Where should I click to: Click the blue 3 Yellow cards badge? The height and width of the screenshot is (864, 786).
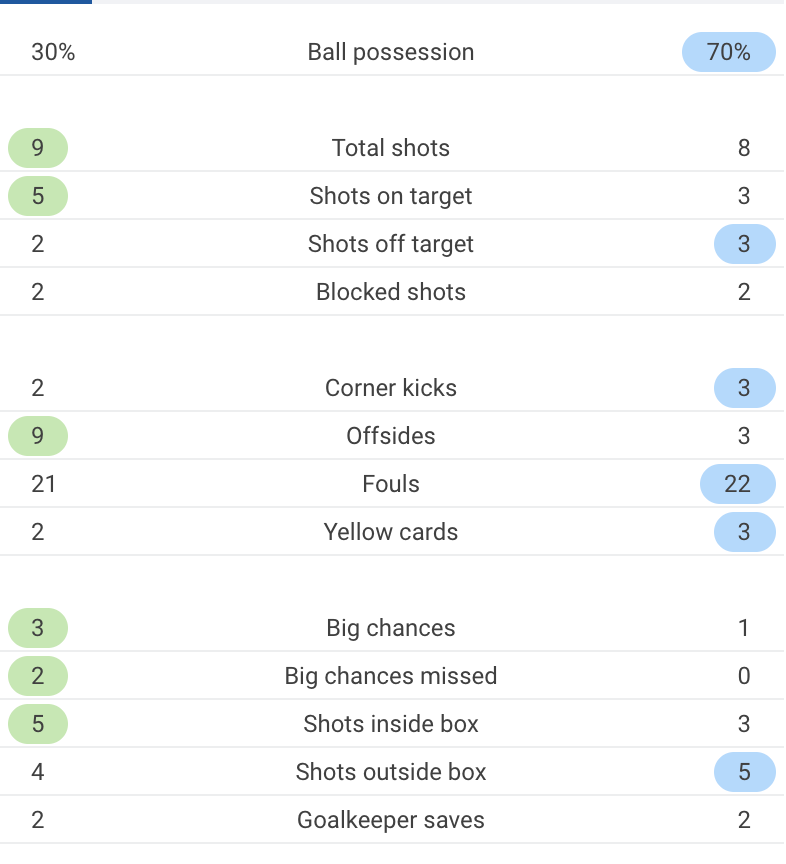[x=746, y=532]
